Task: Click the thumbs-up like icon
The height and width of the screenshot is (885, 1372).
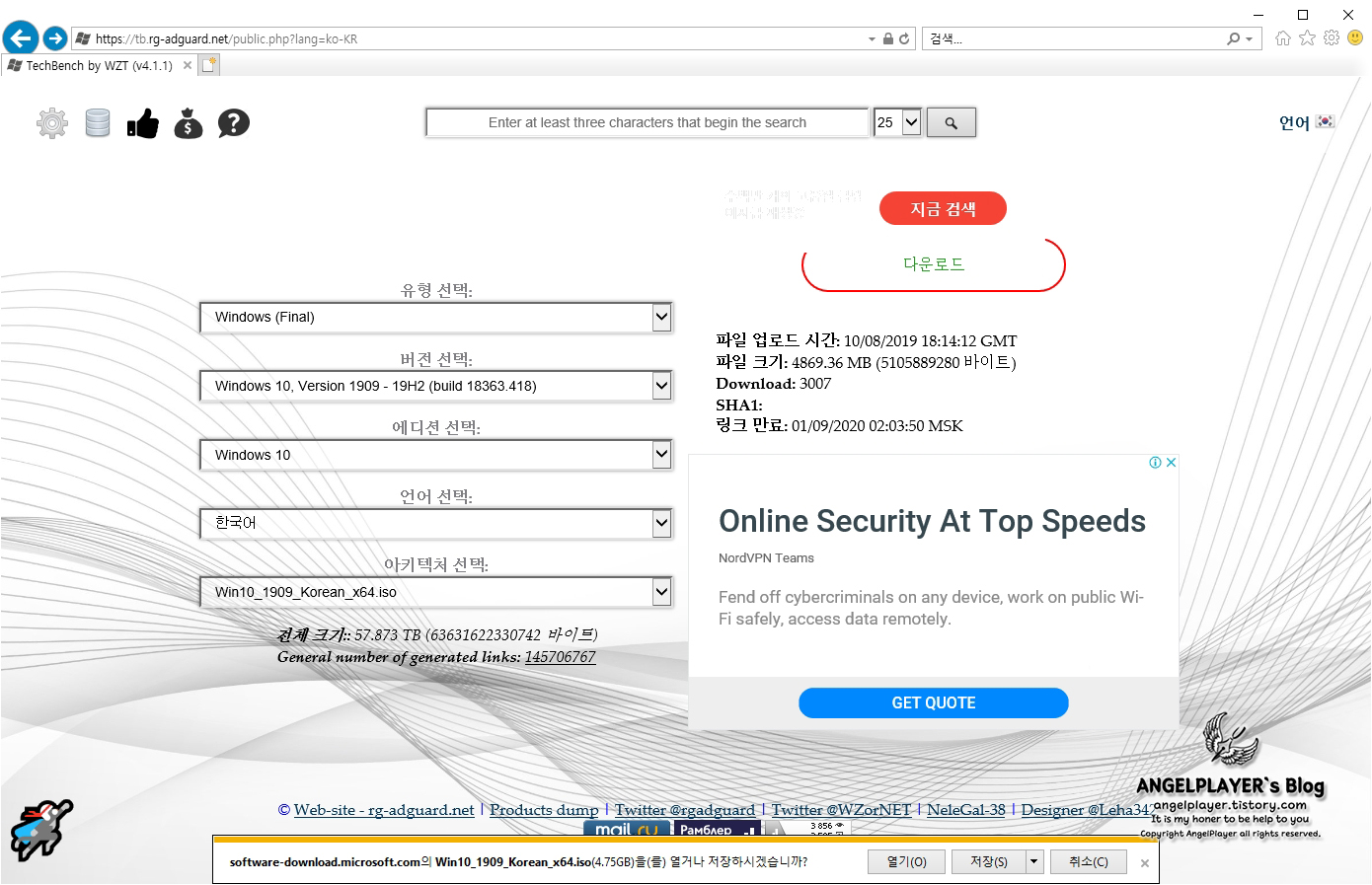Action: coord(143,123)
